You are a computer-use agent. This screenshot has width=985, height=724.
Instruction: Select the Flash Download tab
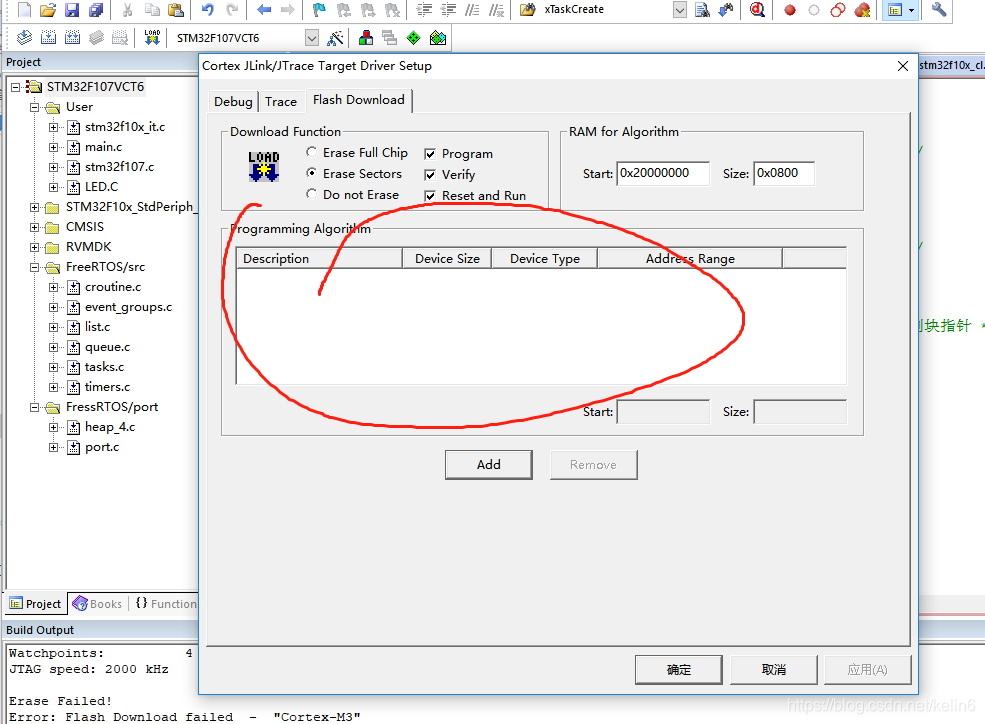point(359,100)
